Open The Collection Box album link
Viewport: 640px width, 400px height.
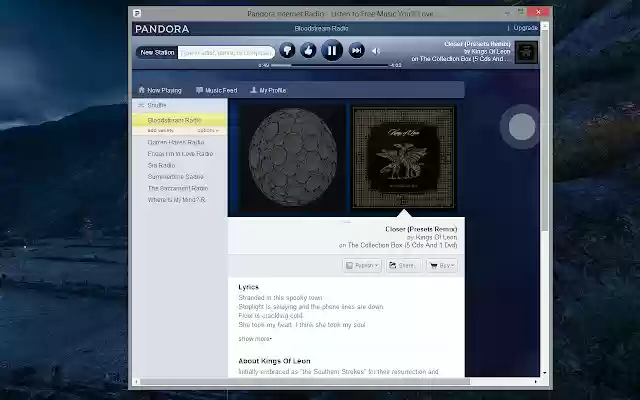398,245
